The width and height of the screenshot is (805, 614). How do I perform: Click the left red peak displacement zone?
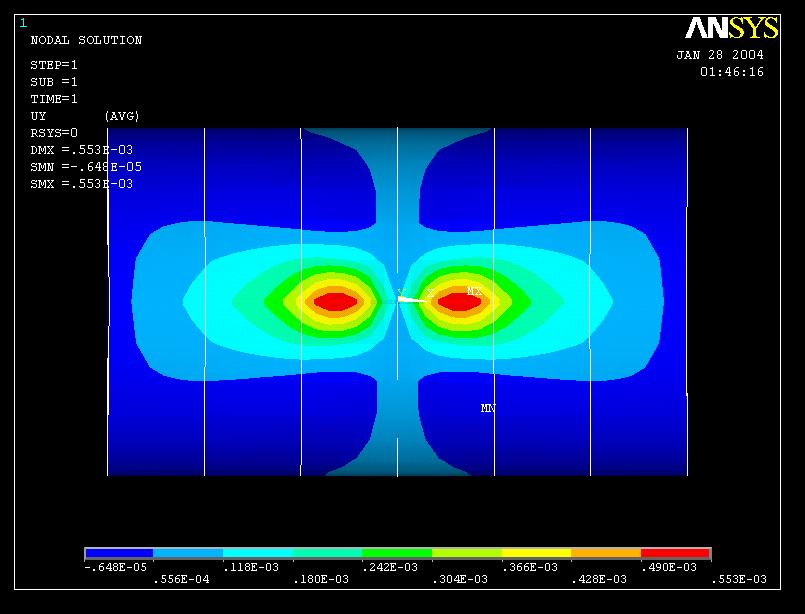335,302
